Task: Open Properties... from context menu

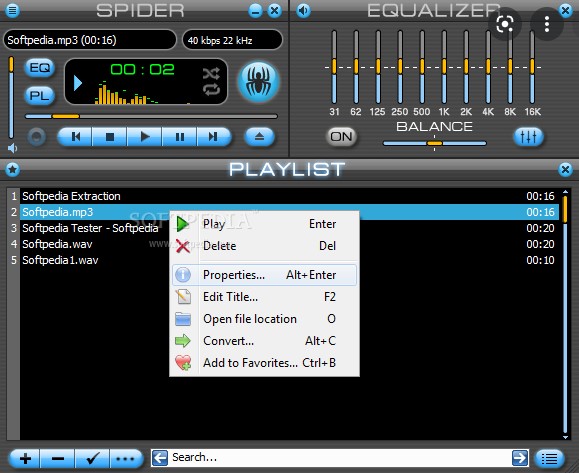Action: 264,275
